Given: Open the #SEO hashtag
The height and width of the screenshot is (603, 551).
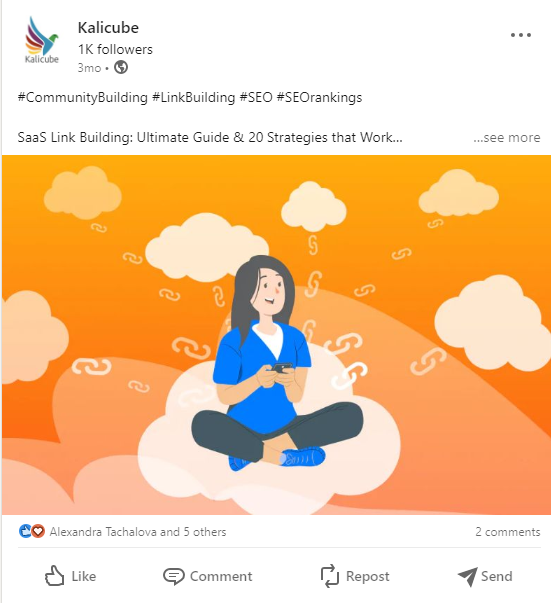Looking at the screenshot, I should (256, 97).
